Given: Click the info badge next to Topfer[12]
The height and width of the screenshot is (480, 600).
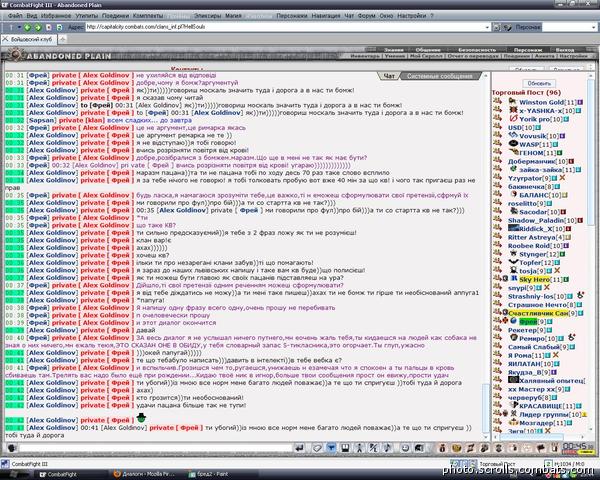Looking at the screenshot, I should click(557, 263).
